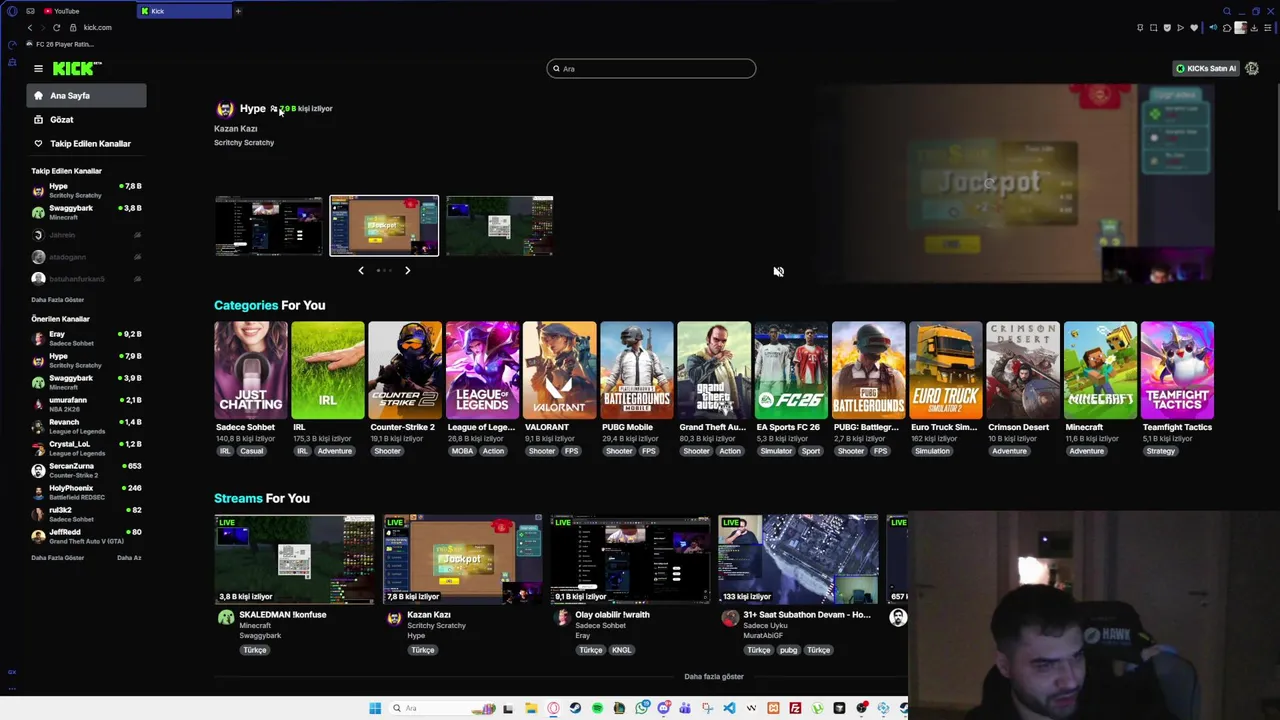This screenshot has width=1280, height=720.
Task: Go to previous featured stream
Action: coord(361,270)
